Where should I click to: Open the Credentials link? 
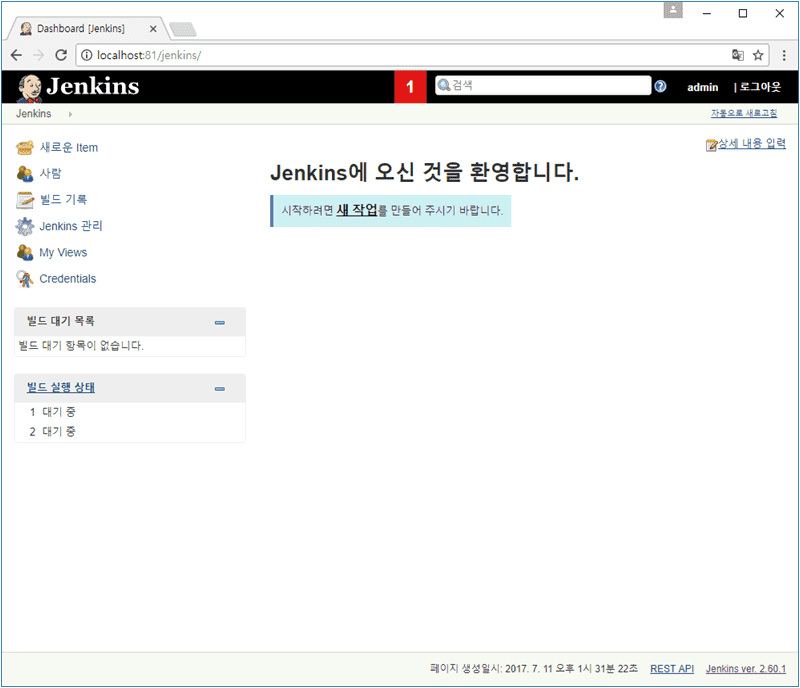pos(68,279)
